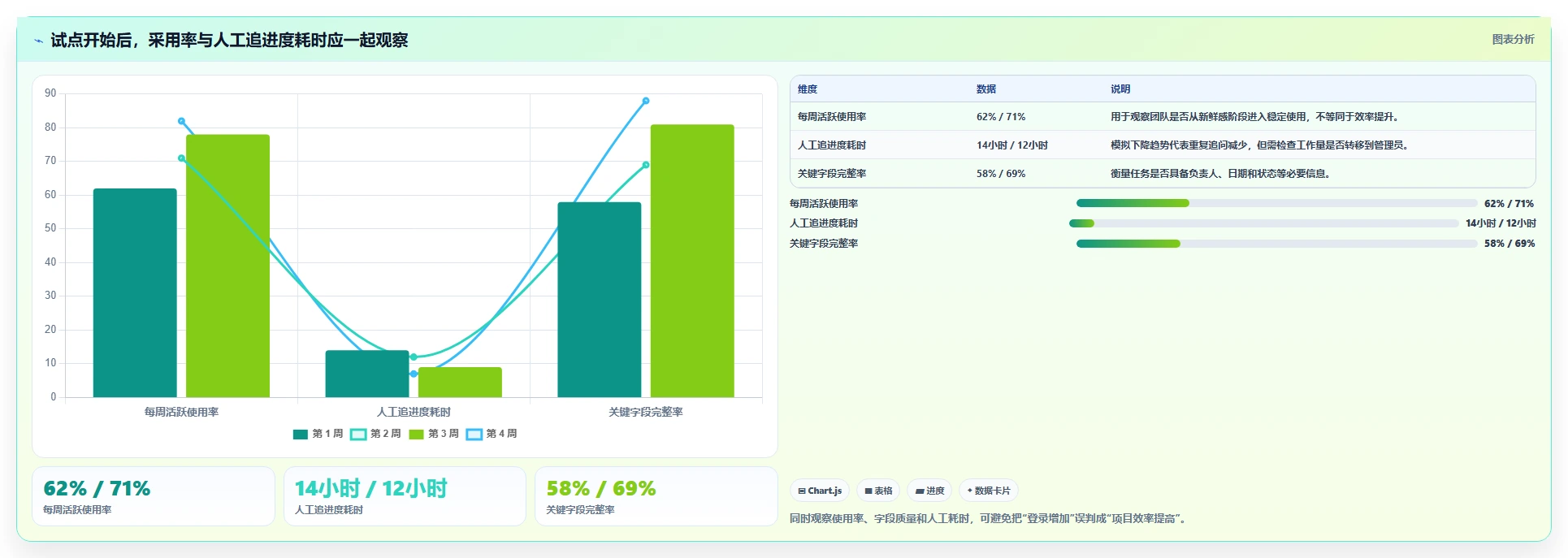The height and width of the screenshot is (558, 1568).
Task: Click the 人工追进度耗时 caption in the data card
Action: (329, 510)
